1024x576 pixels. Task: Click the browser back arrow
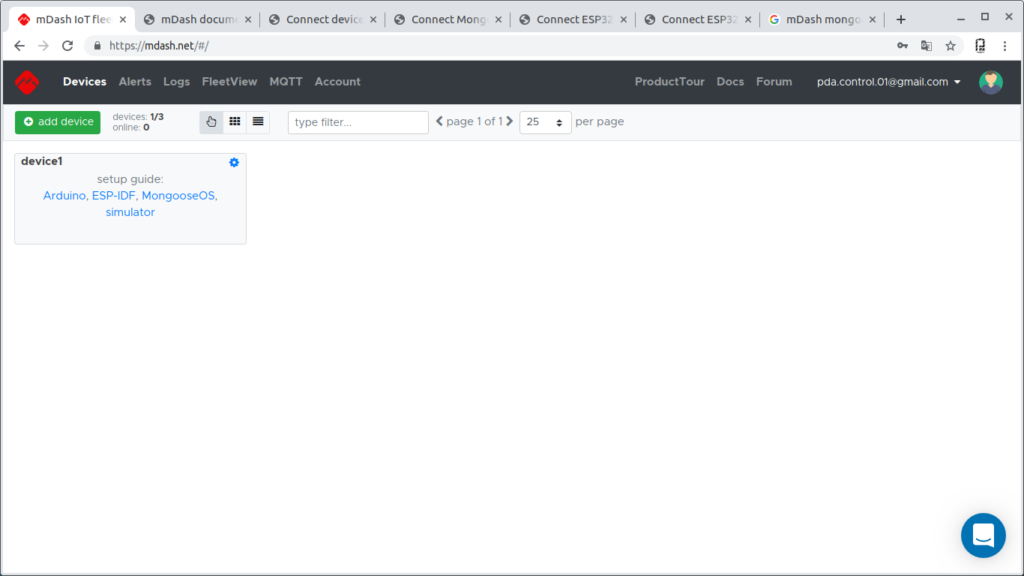coord(20,46)
